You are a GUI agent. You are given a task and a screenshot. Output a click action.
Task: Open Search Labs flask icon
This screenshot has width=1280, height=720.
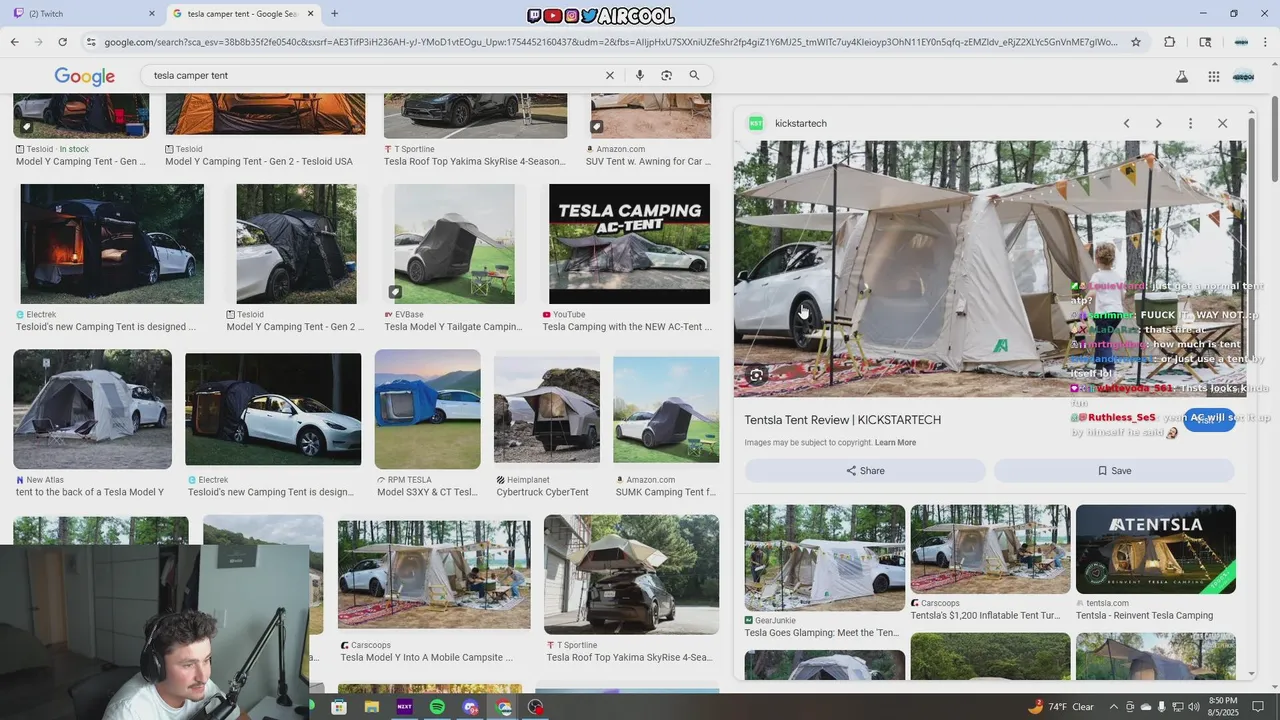click(x=1182, y=77)
